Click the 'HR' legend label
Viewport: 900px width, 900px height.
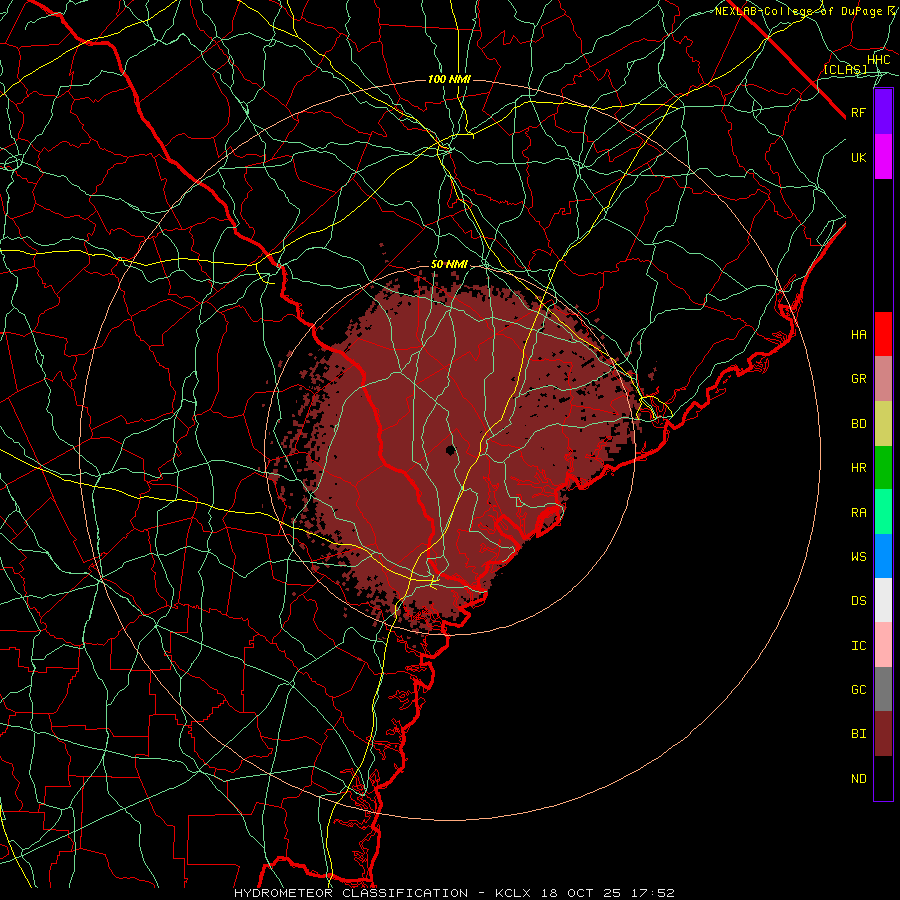859,468
